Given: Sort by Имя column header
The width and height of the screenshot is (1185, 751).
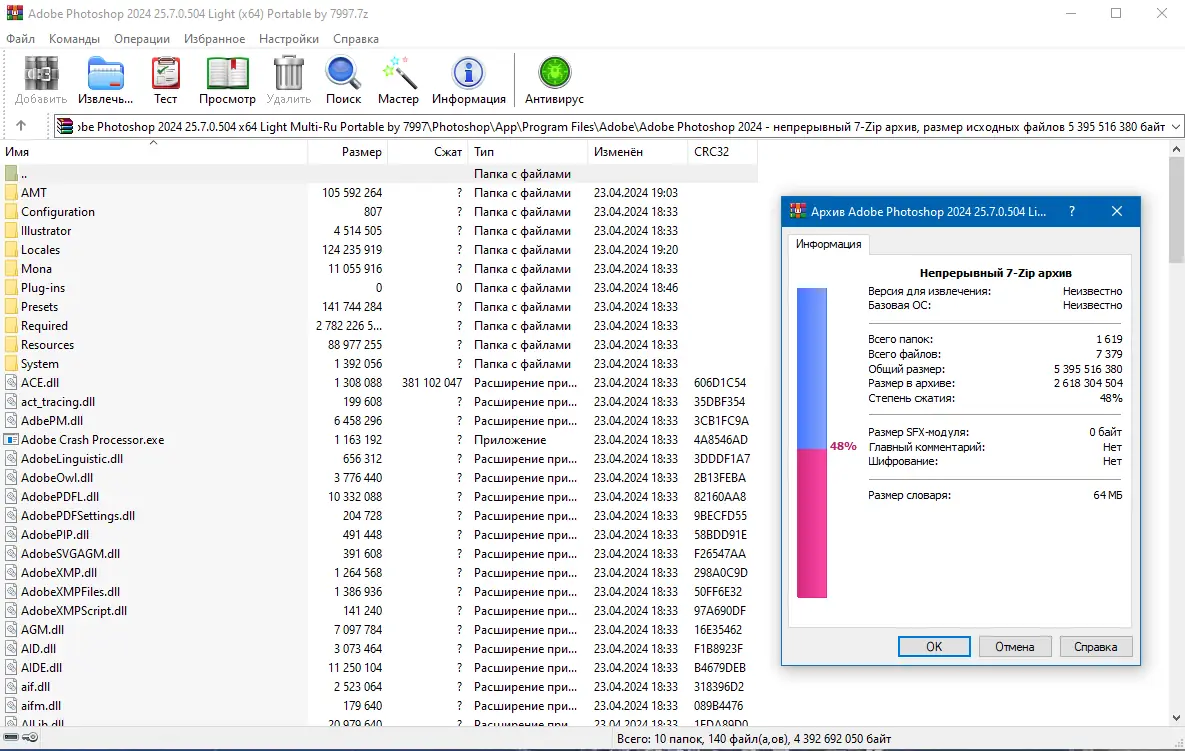Looking at the screenshot, I should 153,152.
